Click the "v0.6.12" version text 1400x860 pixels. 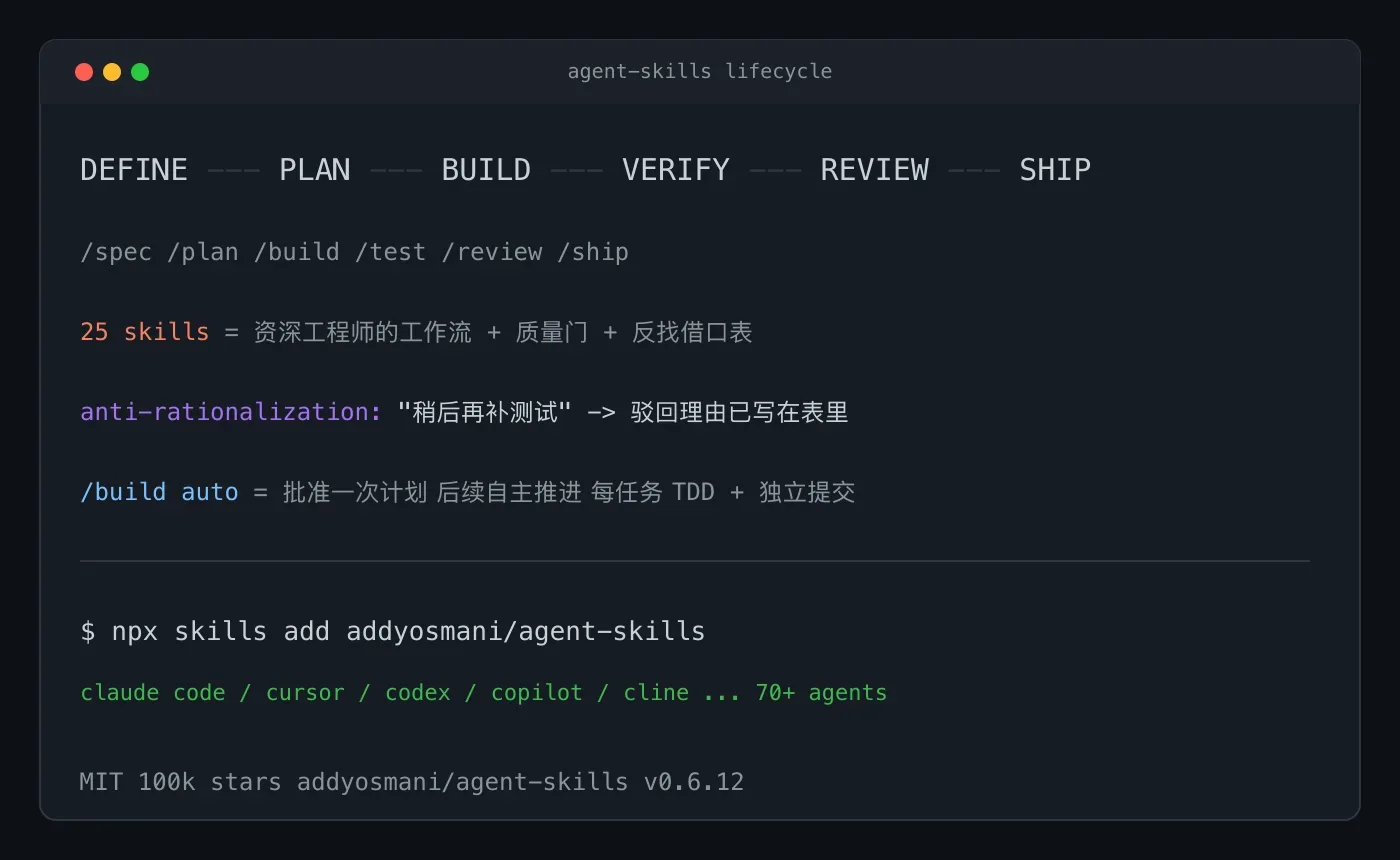point(694,782)
